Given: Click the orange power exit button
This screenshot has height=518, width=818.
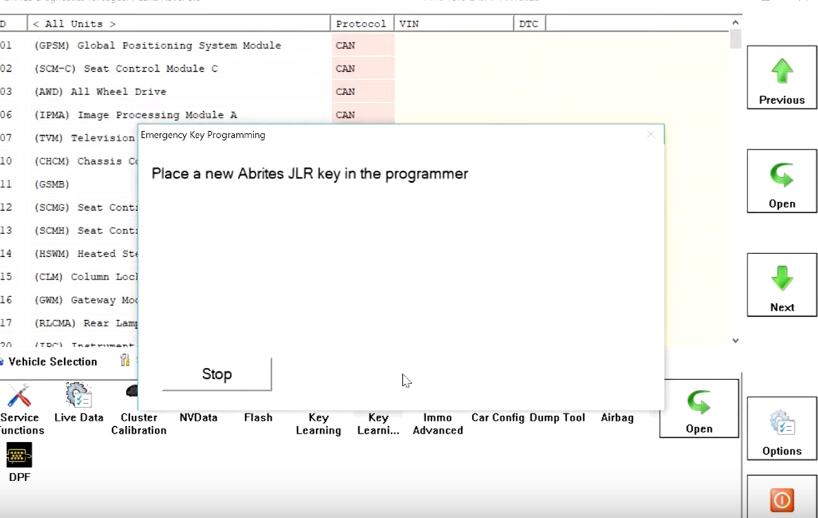Looking at the screenshot, I should [x=781, y=499].
